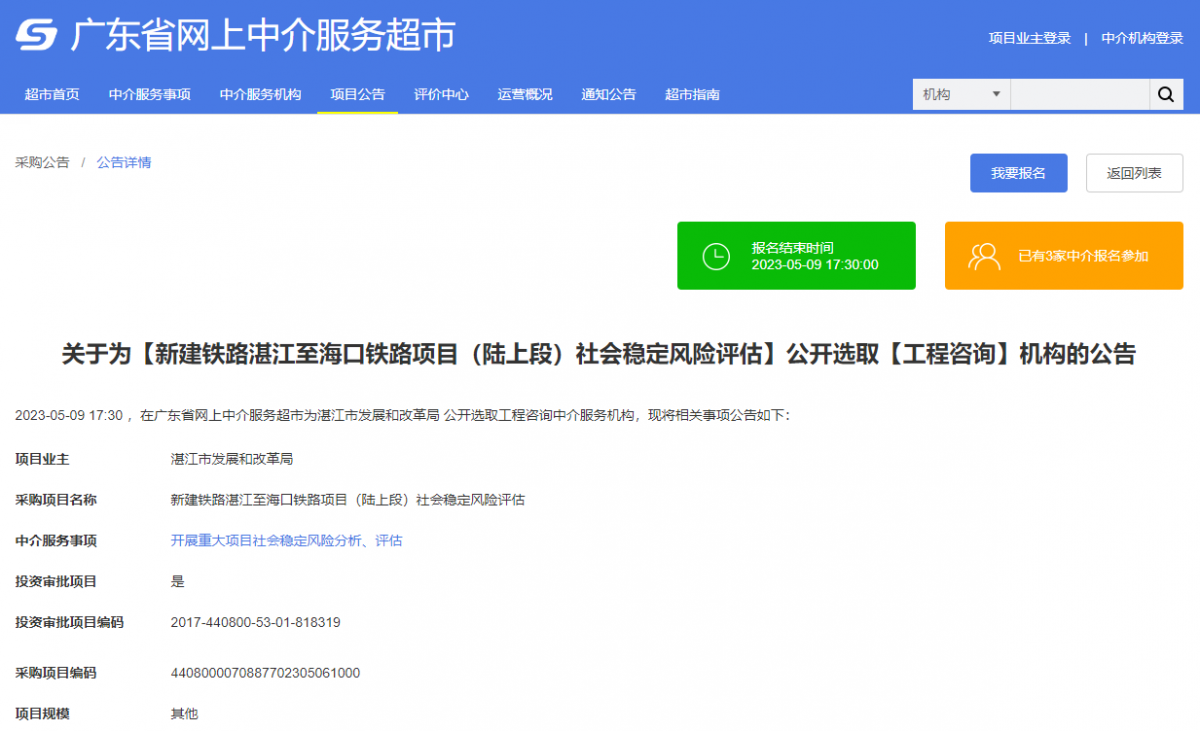View 通知公告 from navigation bar
Screen dimensions: 1200x731
pyautogui.click(x=608, y=95)
